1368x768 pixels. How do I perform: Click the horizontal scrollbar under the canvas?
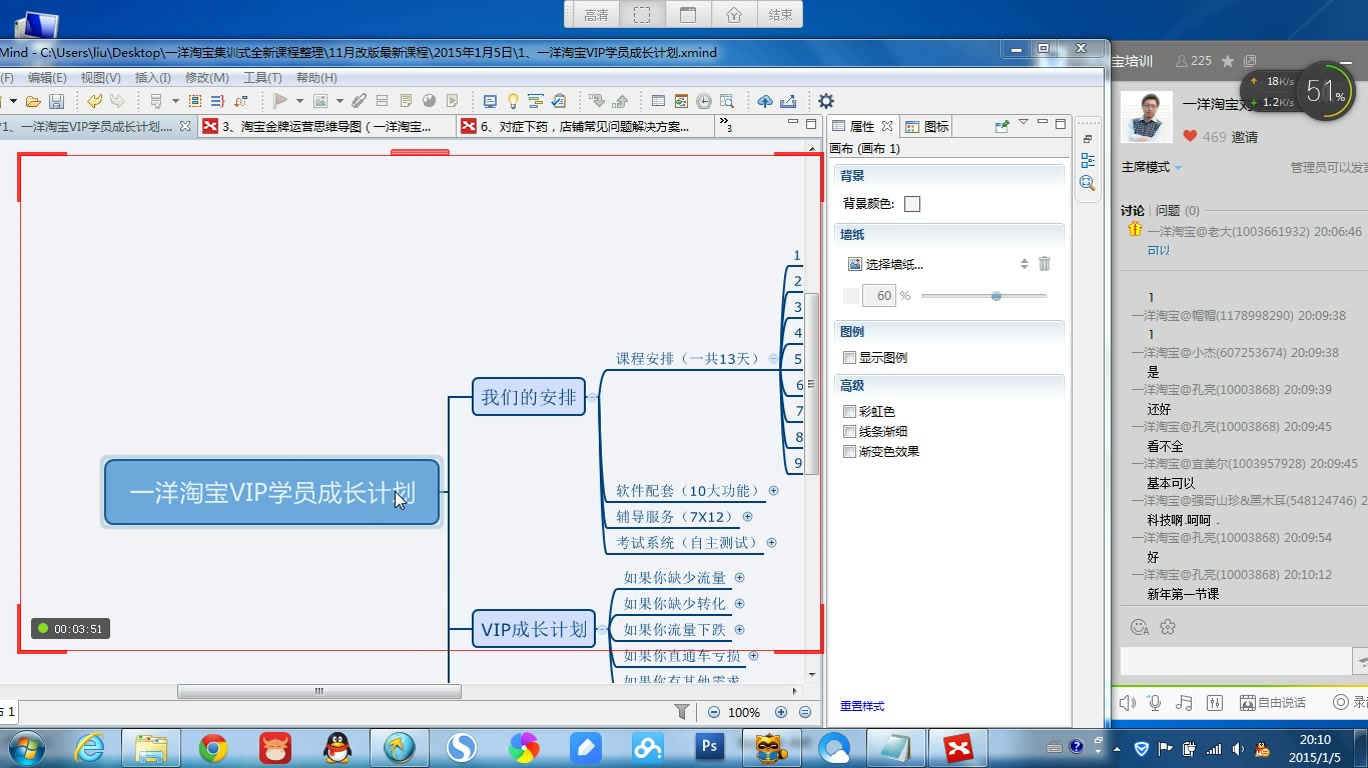click(x=319, y=691)
